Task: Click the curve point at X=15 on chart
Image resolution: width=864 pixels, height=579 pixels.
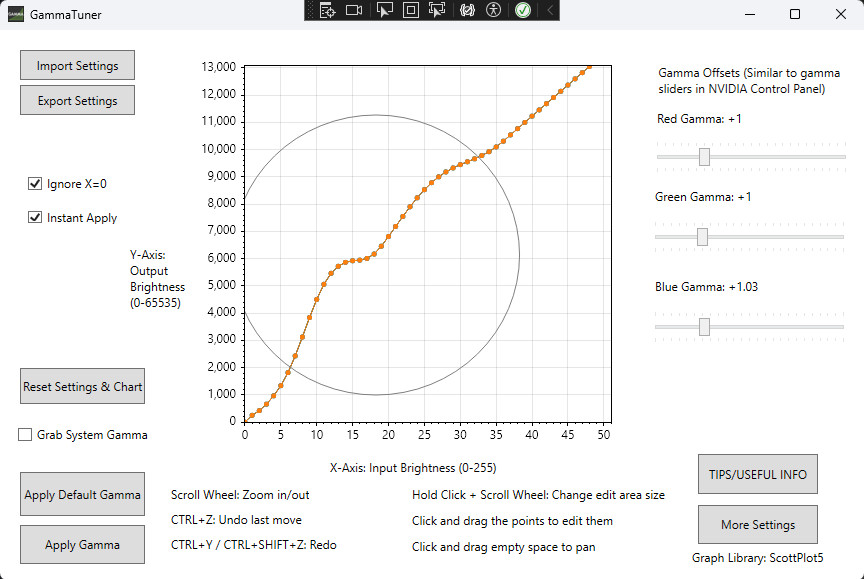Action: coord(353,260)
